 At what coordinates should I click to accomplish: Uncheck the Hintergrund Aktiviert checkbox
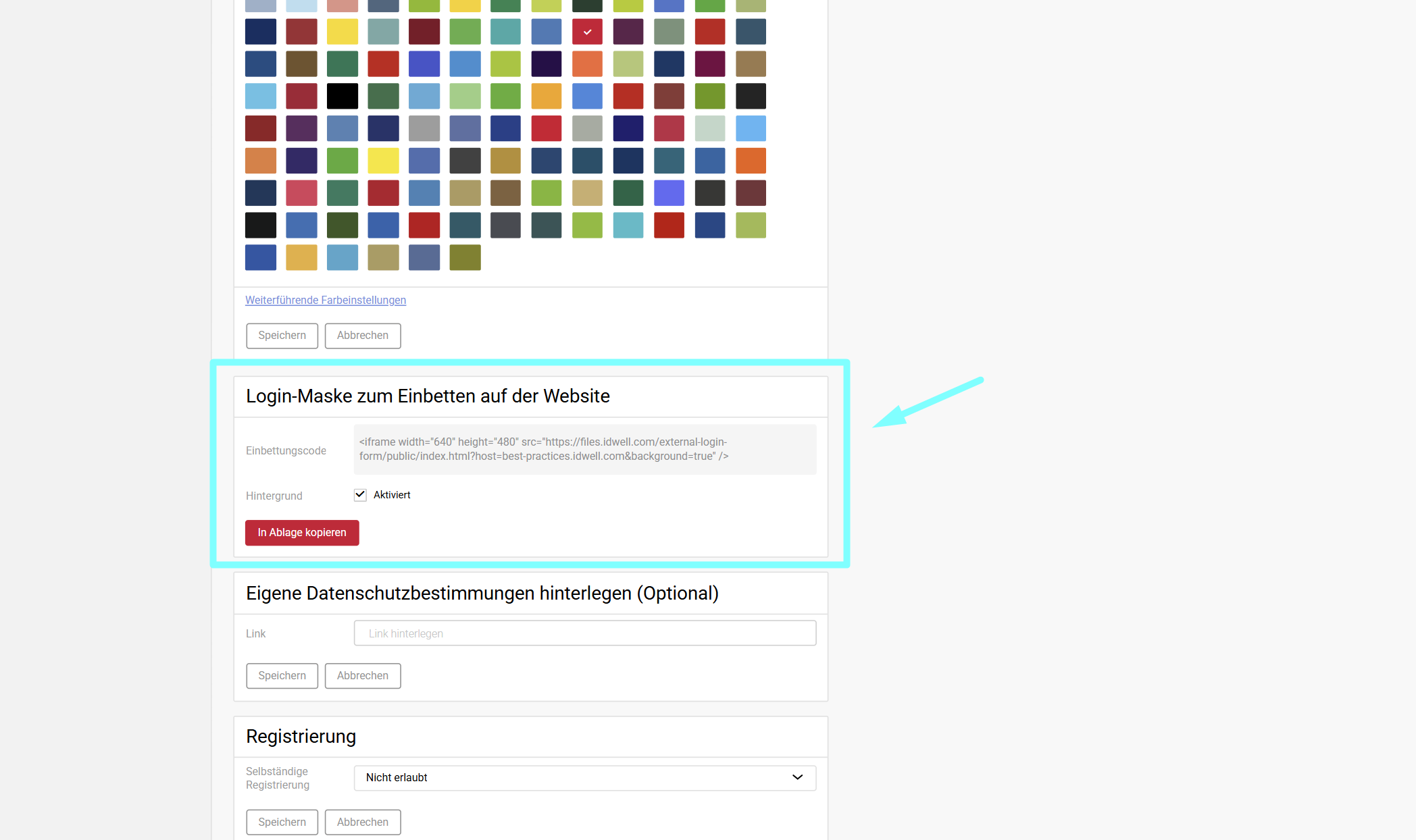pyautogui.click(x=360, y=495)
